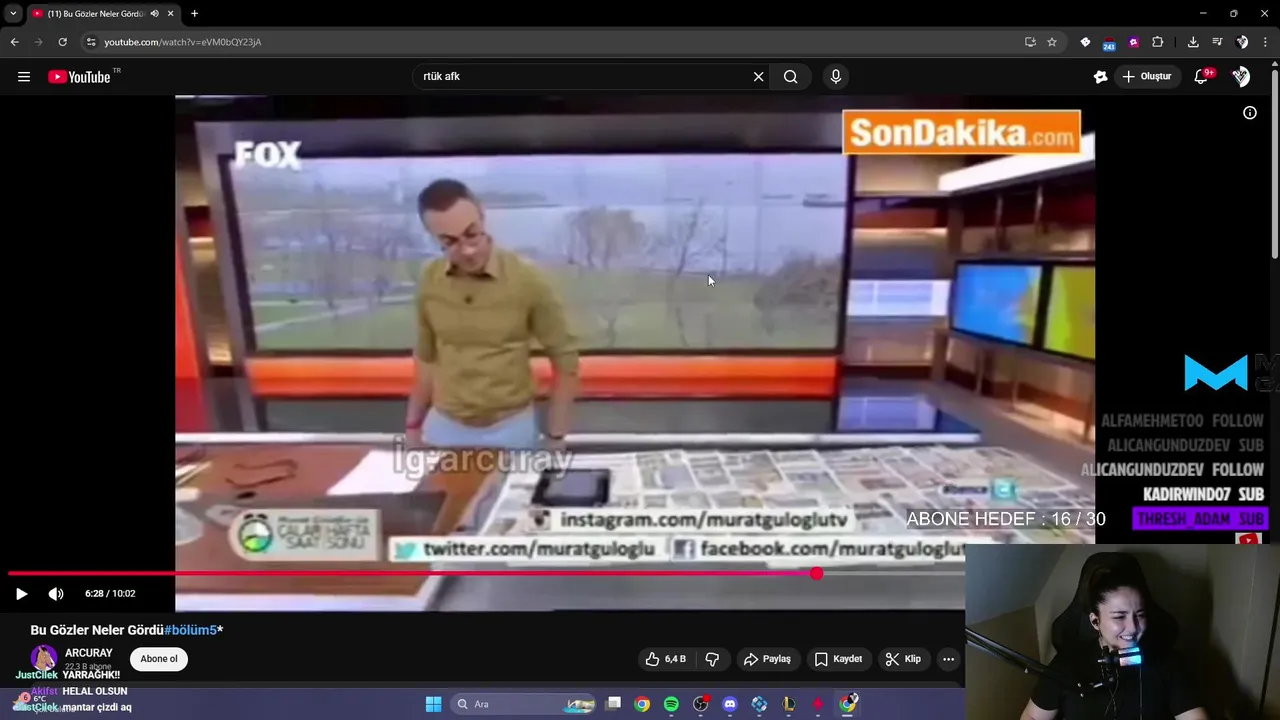Open the Chrome profile avatar
The height and width of the screenshot is (720, 1280).
tap(1242, 42)
